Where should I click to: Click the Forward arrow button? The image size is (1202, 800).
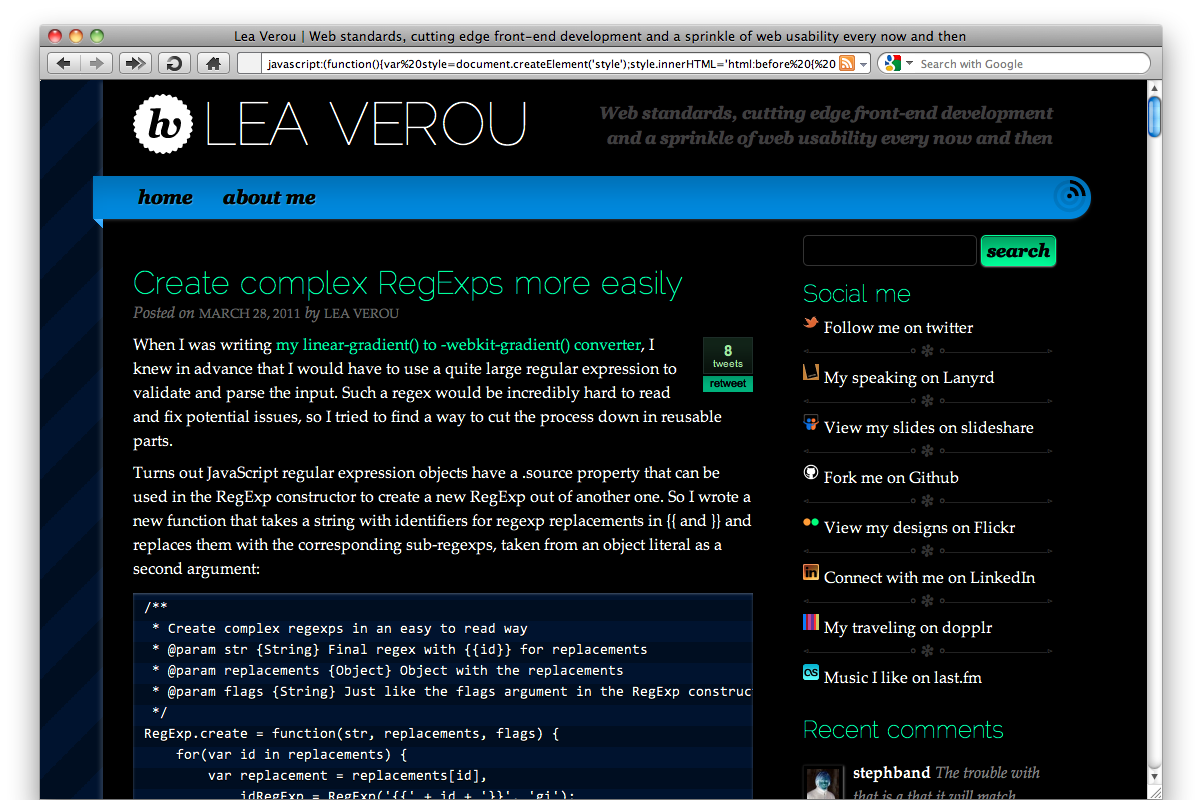click(96, 64)
